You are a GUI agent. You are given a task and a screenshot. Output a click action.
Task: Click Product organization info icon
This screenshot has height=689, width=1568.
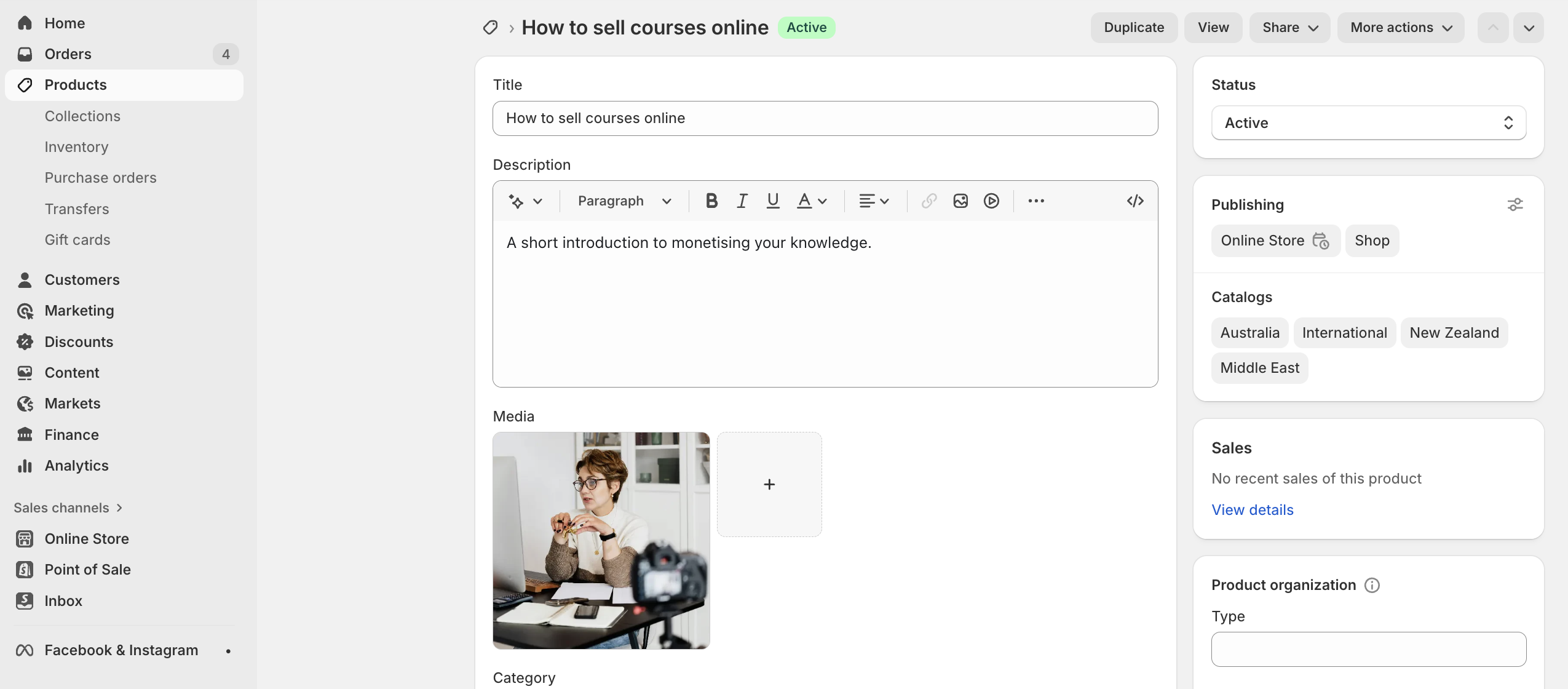[1372, 585]
